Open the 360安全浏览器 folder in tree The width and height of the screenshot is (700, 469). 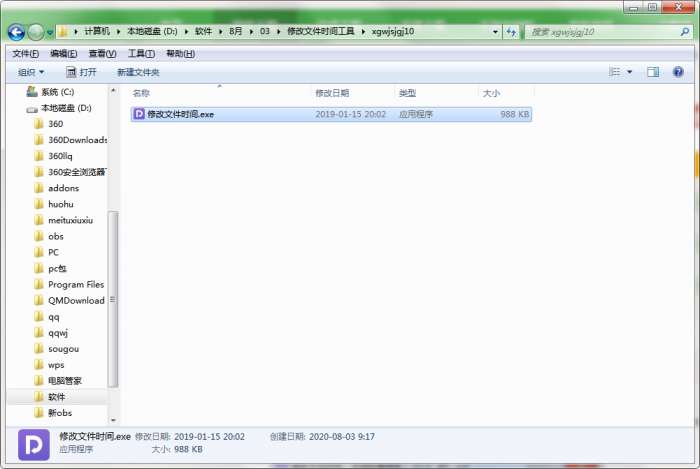click(x=71, y=172)
